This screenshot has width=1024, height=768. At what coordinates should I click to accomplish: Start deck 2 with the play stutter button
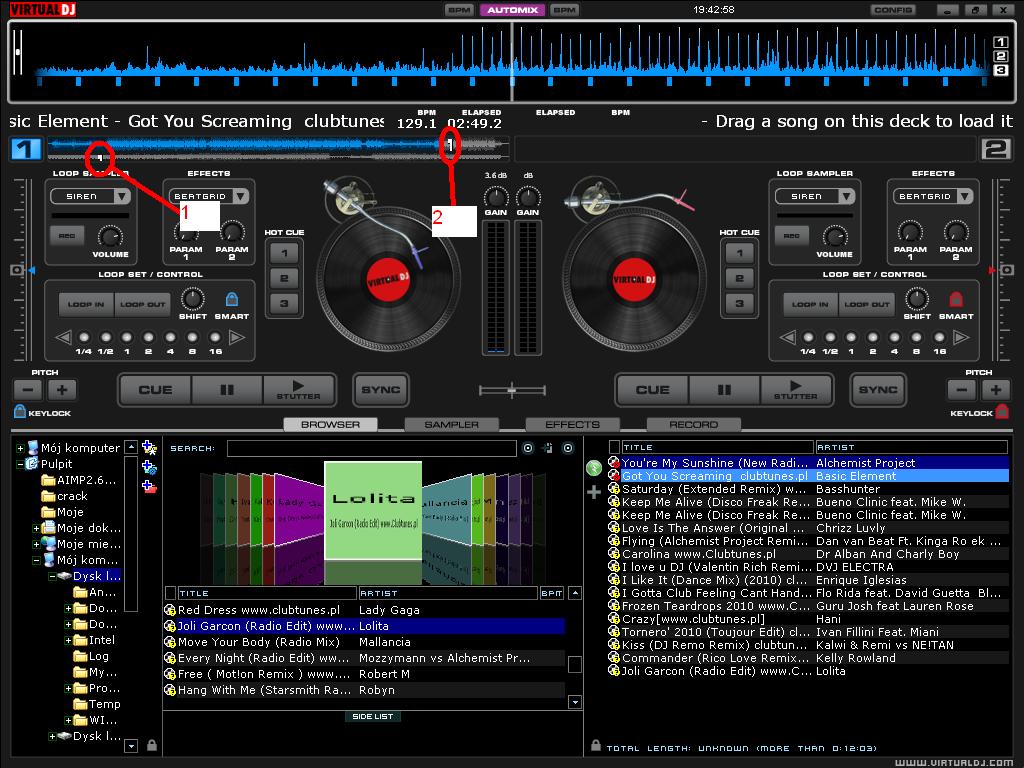[x=796, y=390]
